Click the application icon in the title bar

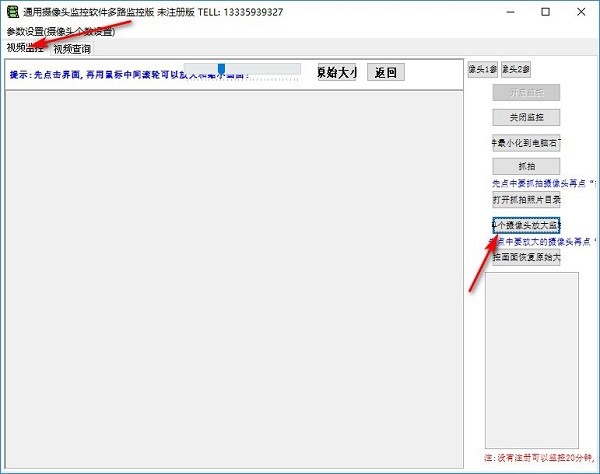click(13, 12)
